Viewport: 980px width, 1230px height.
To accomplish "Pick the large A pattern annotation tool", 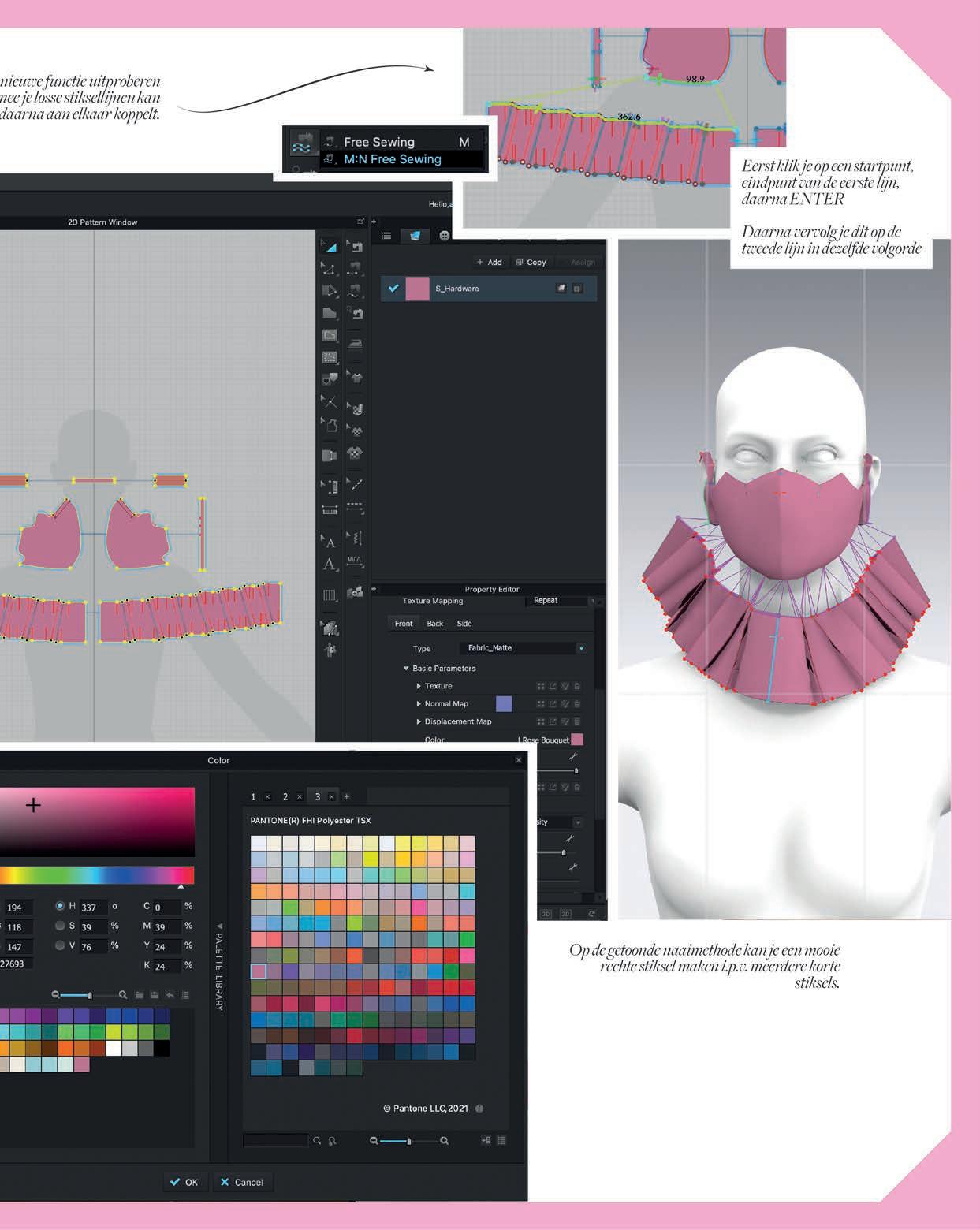I will click(x=330, y=565).
